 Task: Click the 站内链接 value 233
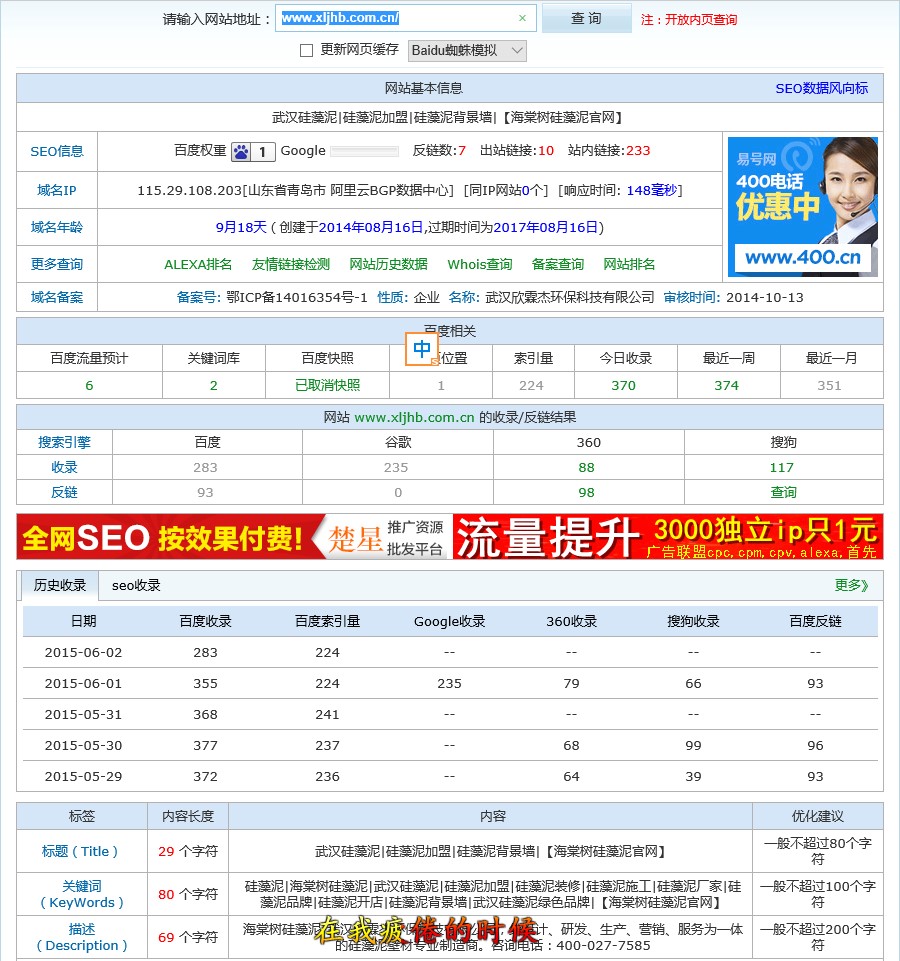[638, 151]
